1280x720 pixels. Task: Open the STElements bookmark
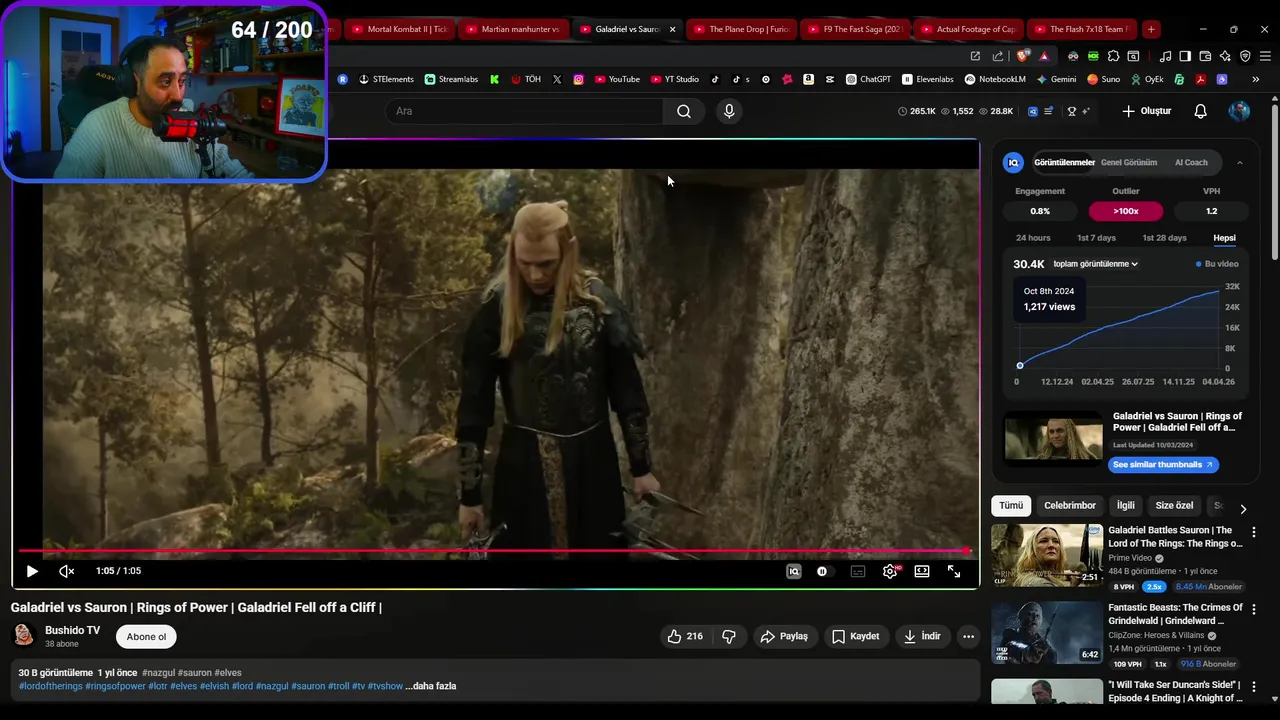tap(386, 79)
